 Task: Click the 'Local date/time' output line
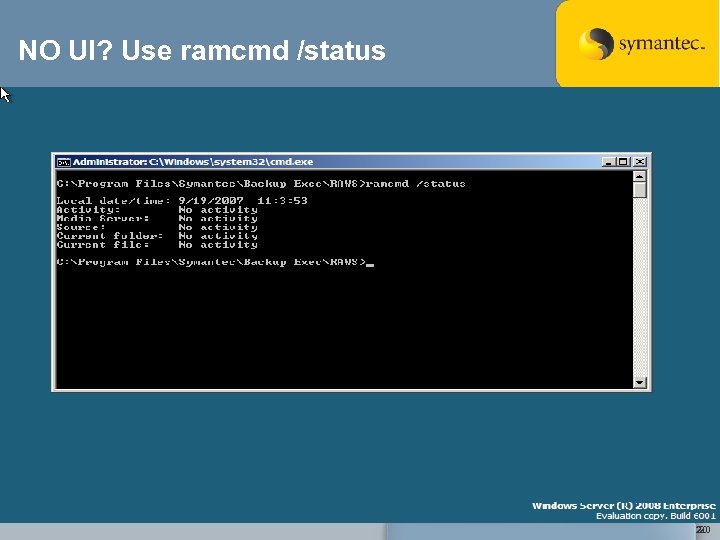(x=182, y=201)
